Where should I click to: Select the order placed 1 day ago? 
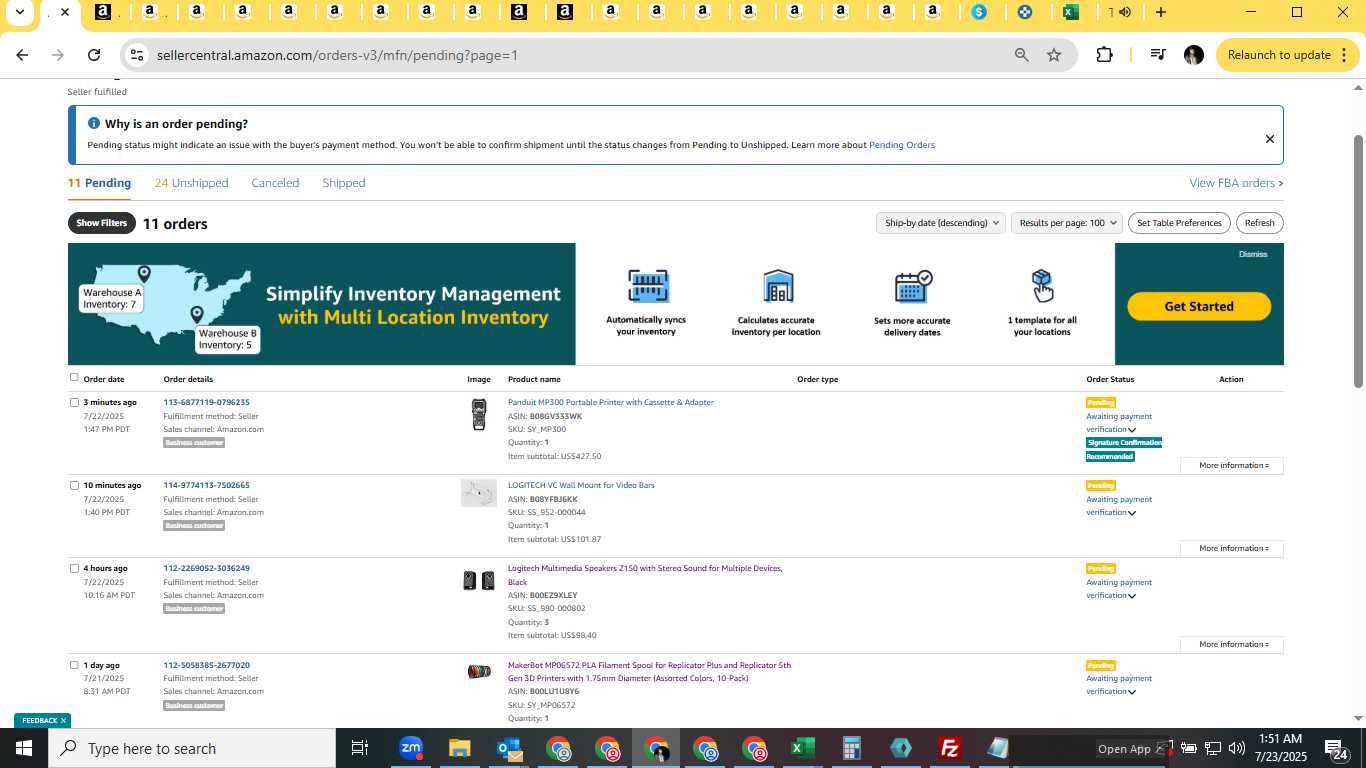click(74, 665)
